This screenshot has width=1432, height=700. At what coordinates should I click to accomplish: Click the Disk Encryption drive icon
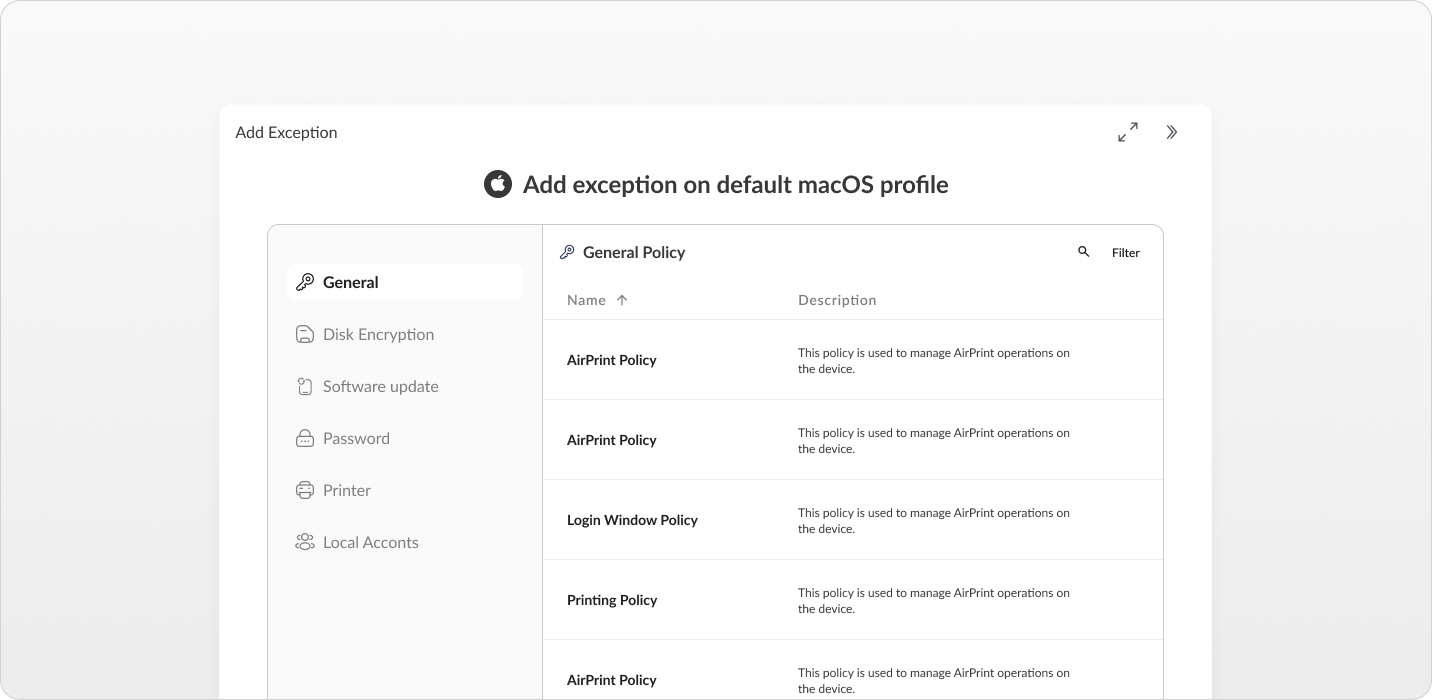305,334
